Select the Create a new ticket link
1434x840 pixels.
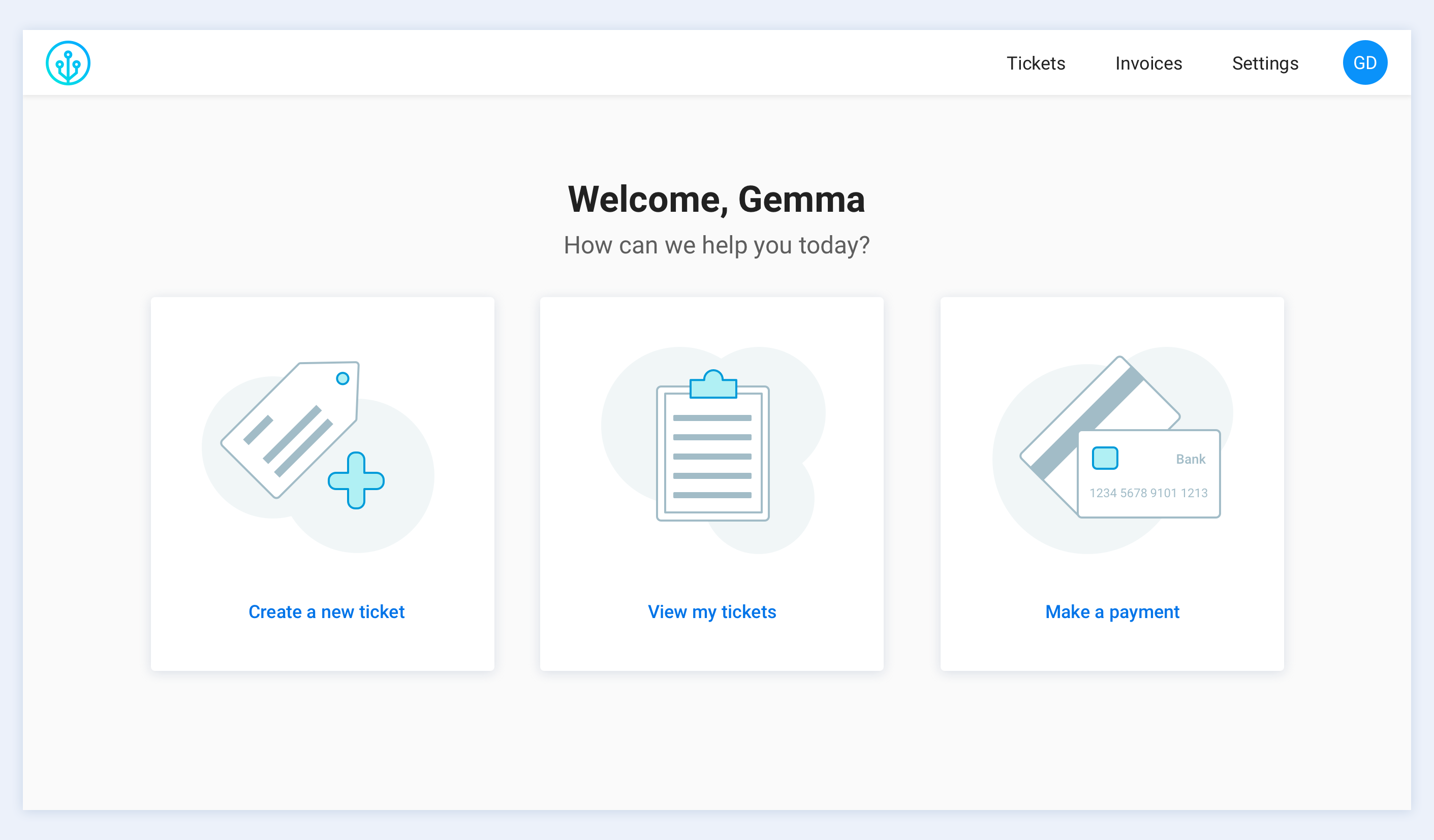[x=326, y=612]
